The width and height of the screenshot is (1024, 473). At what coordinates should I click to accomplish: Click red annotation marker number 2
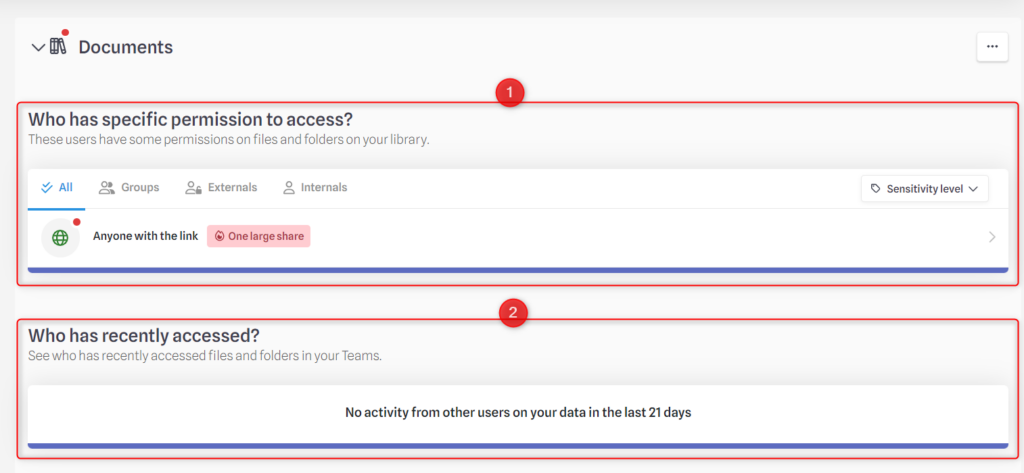(x=513, y=312)
